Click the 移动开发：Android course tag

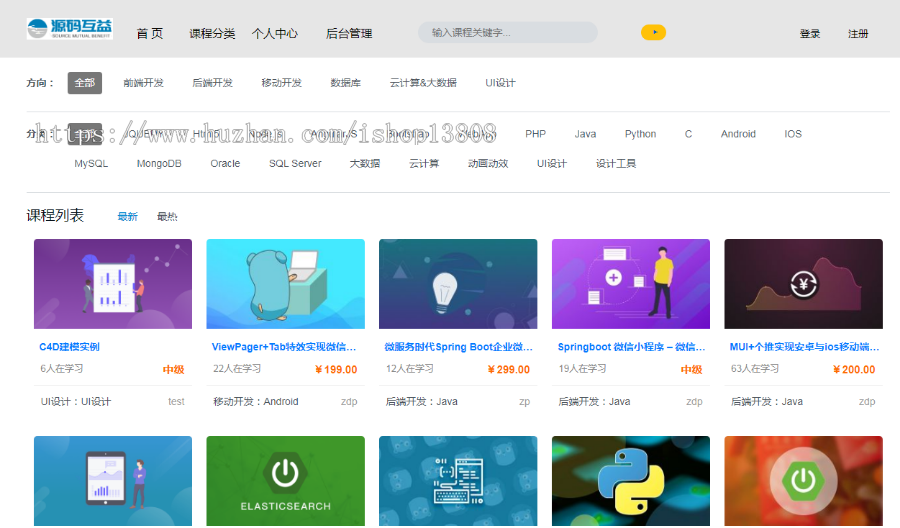(x=256, y=402)
